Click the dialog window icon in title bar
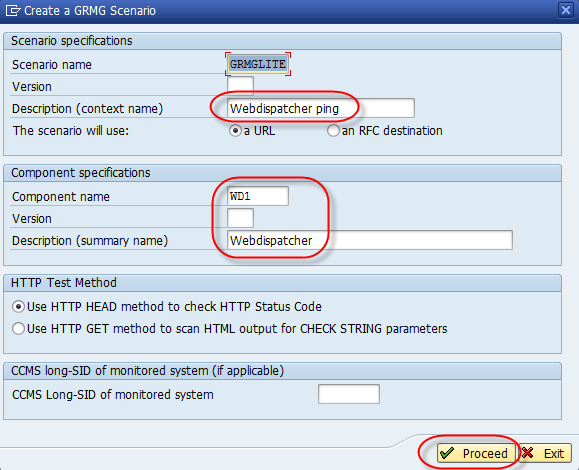 [x=13, y=10]
